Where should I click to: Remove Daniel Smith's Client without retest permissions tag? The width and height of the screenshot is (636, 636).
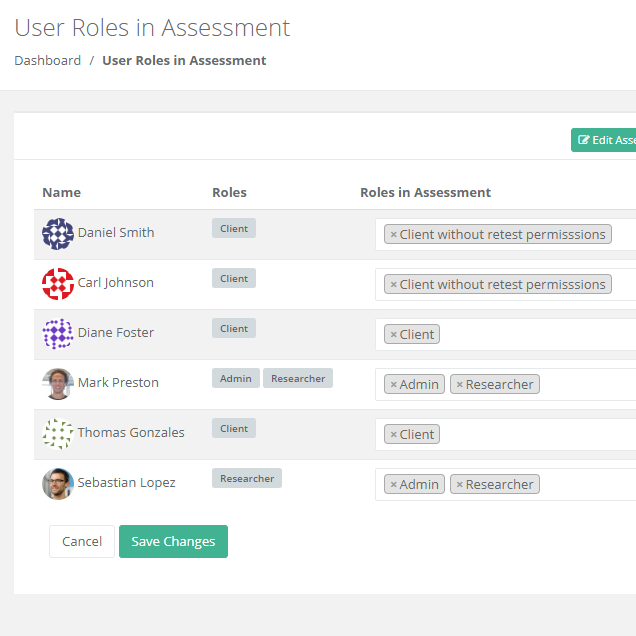tap(393, 234)
